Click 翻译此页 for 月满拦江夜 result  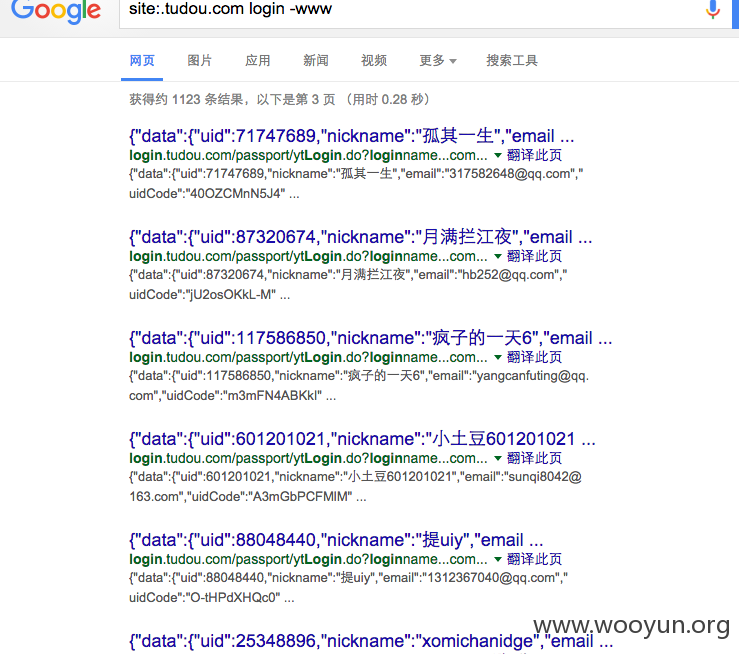534,256
